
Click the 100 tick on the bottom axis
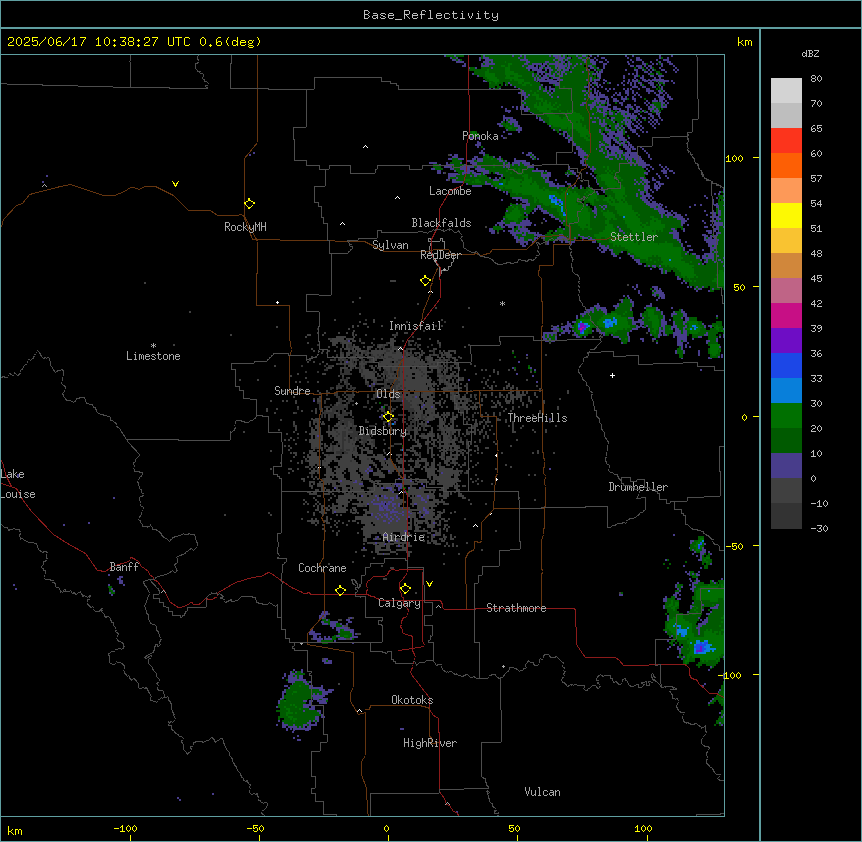pyautogui.click(x=643, y=829)
